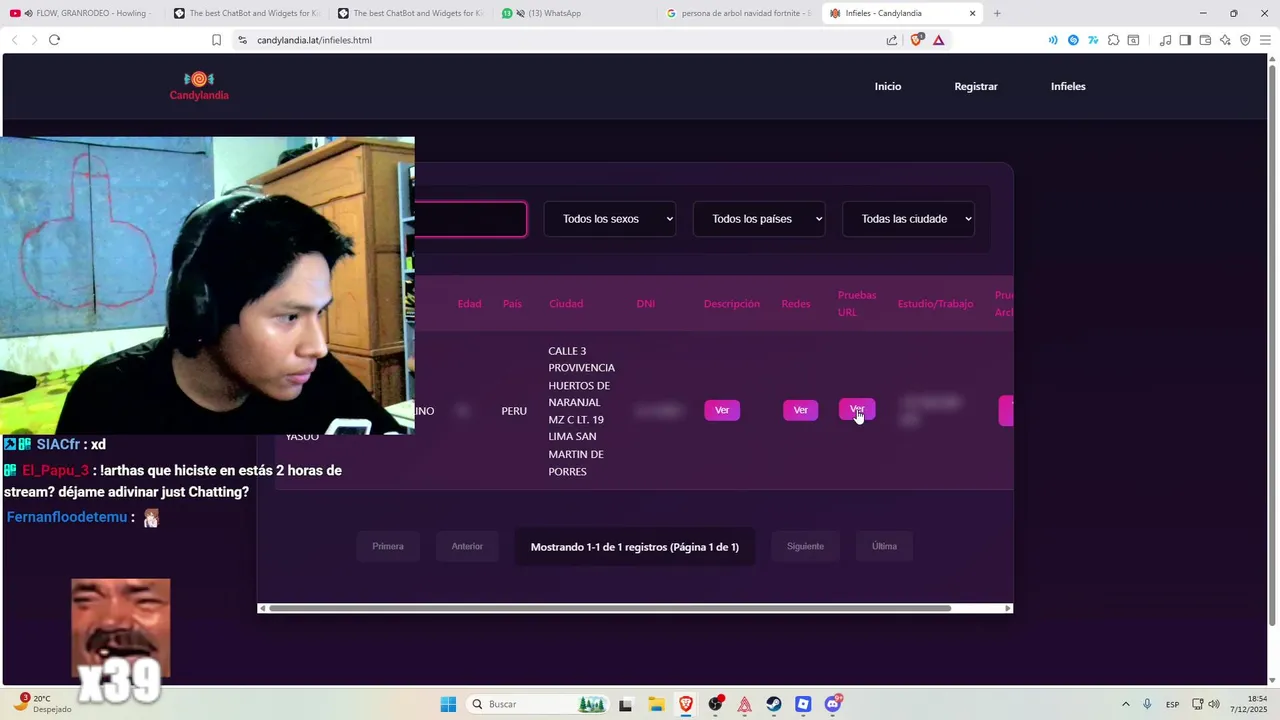Expand the 'Todos los sexos' dropdown

click(x=610, y=219)
